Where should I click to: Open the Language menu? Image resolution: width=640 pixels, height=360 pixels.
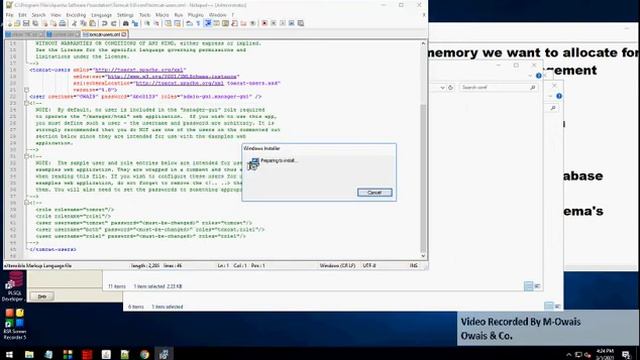click(101, 15)
